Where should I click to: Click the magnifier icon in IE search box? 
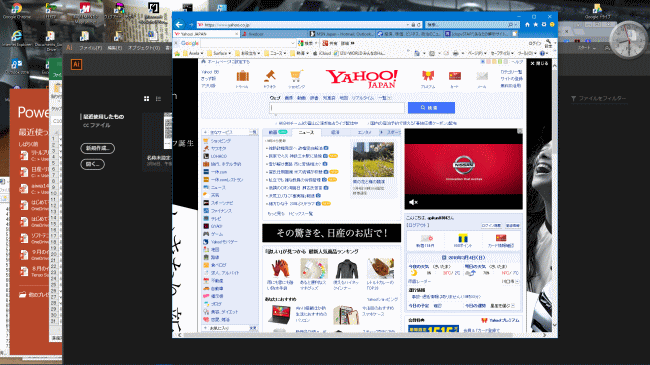[x=510, y=25]
